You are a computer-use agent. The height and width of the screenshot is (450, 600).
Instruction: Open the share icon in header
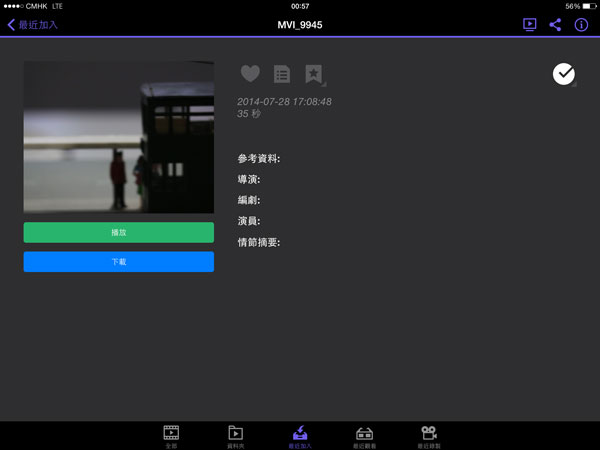(x=555, y=25)
